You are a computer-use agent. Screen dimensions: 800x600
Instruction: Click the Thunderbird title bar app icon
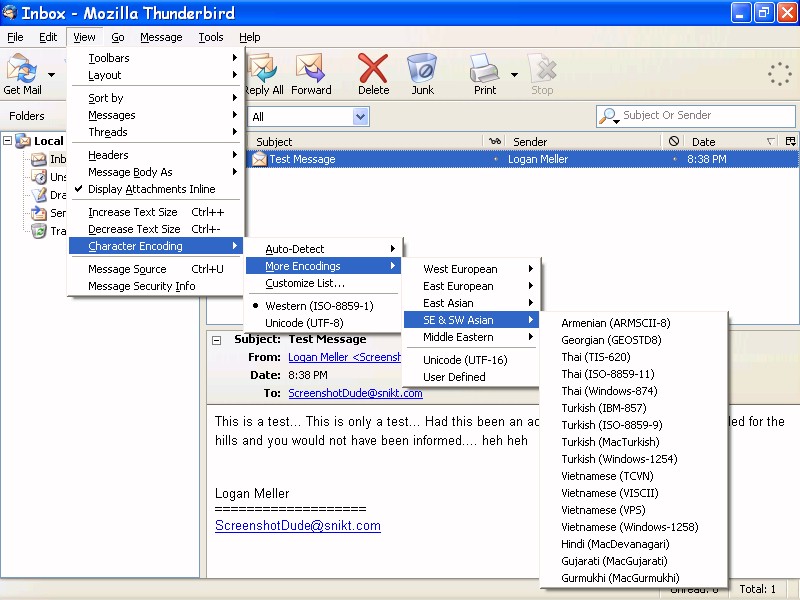pos(10,12)
